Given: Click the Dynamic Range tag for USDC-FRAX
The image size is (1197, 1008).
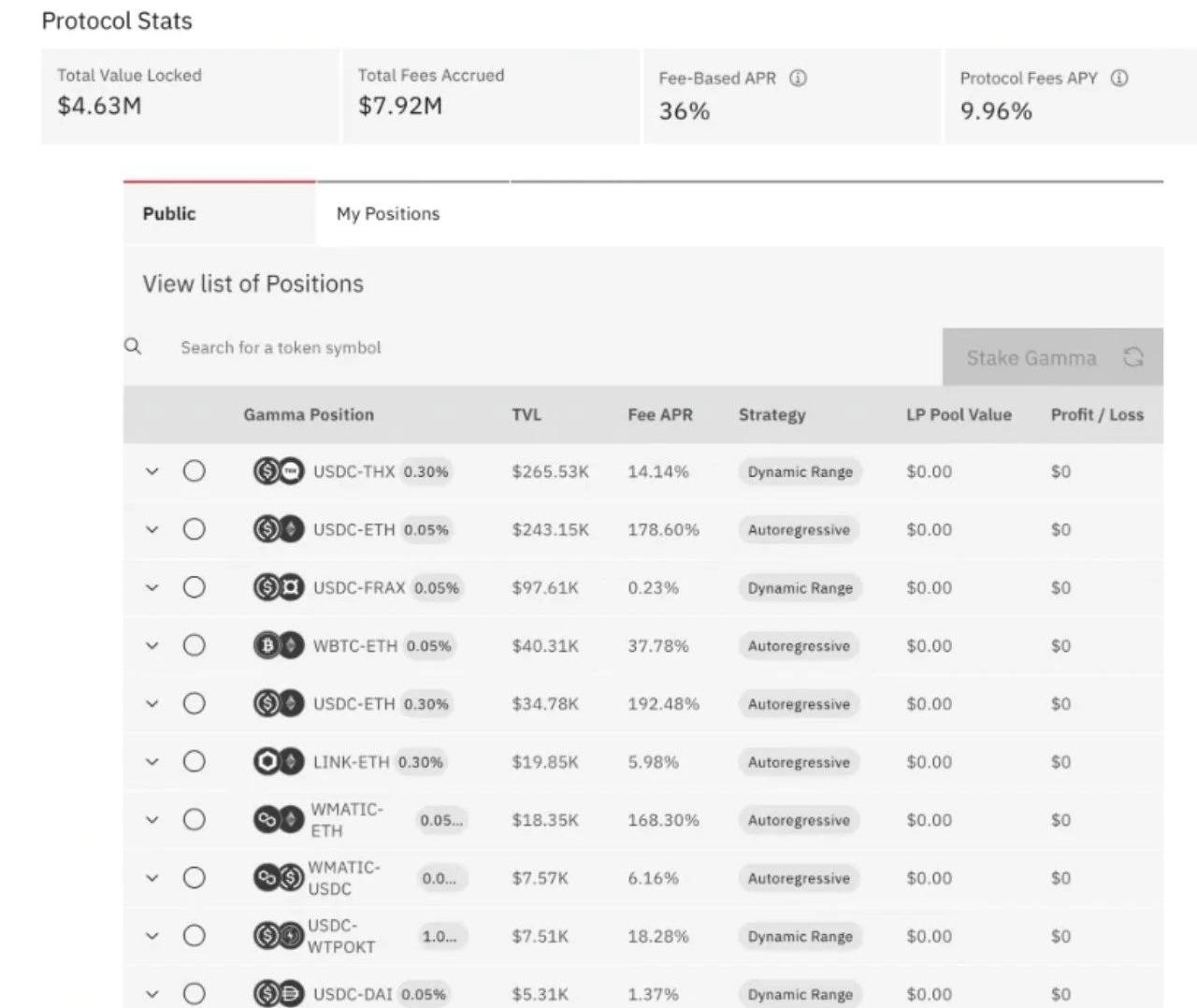Looking at the screenshot, I should pos(800,588).
